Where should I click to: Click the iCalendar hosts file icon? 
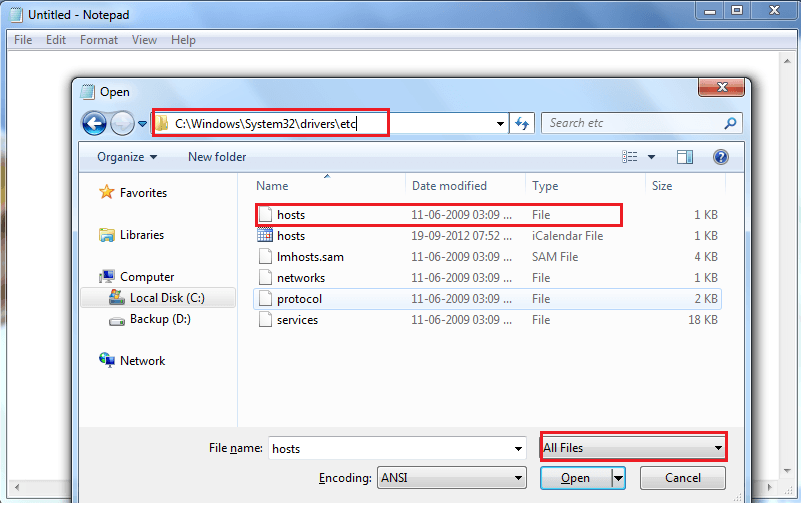[x=265, y=235]
